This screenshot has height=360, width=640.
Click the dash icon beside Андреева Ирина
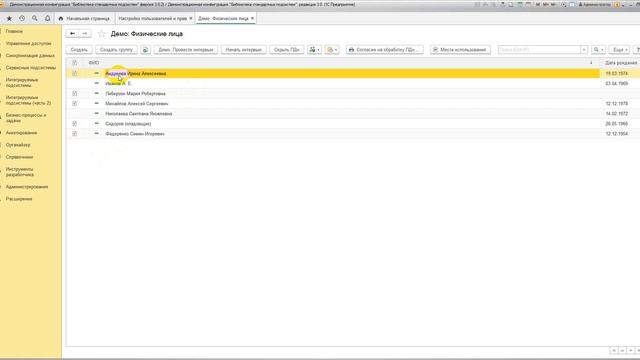click(x=96, y=73)
